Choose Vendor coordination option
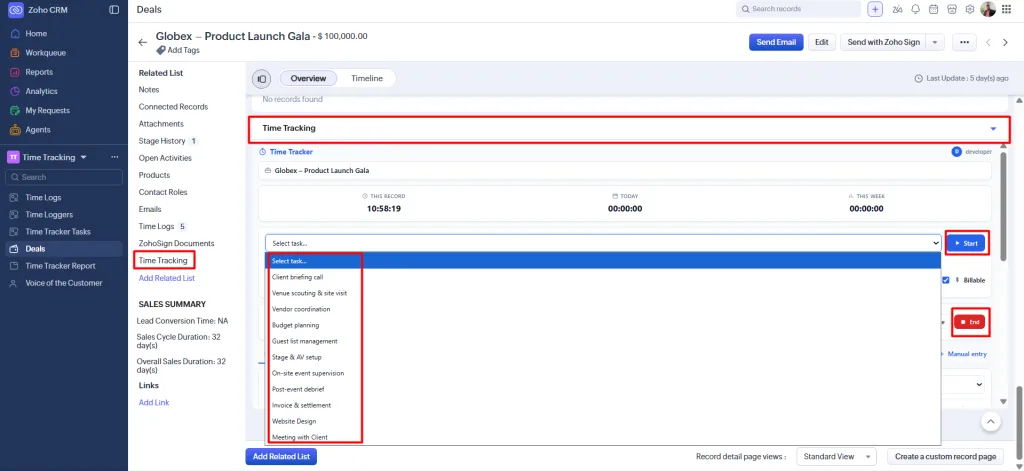The width and height of the screenshot is (1024, 471). tap(301, 309)
